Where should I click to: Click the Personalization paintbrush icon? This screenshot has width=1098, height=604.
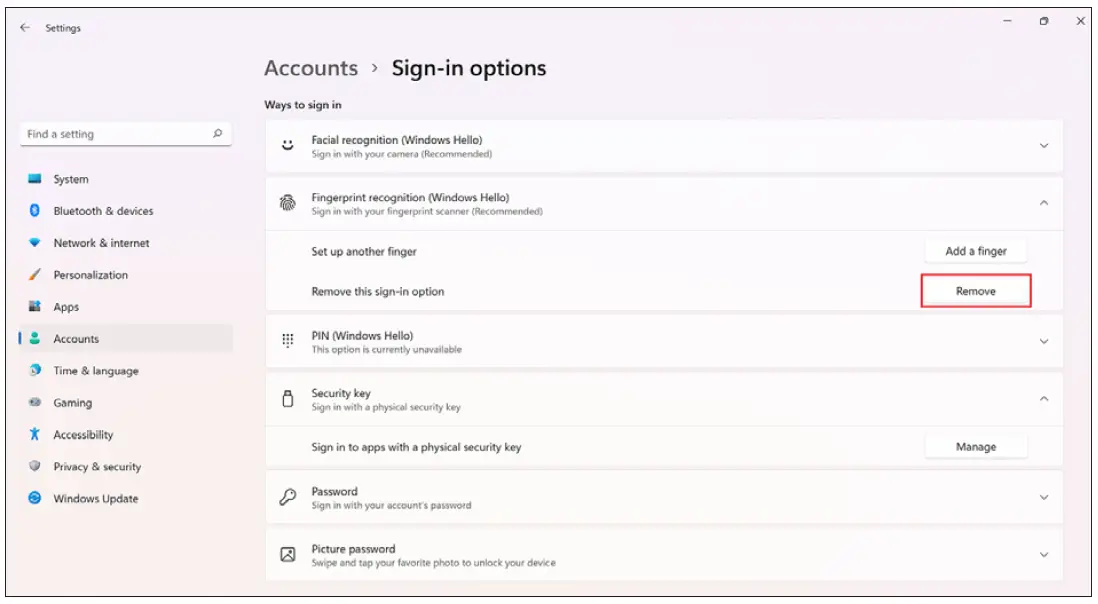(x=35, y=275)
